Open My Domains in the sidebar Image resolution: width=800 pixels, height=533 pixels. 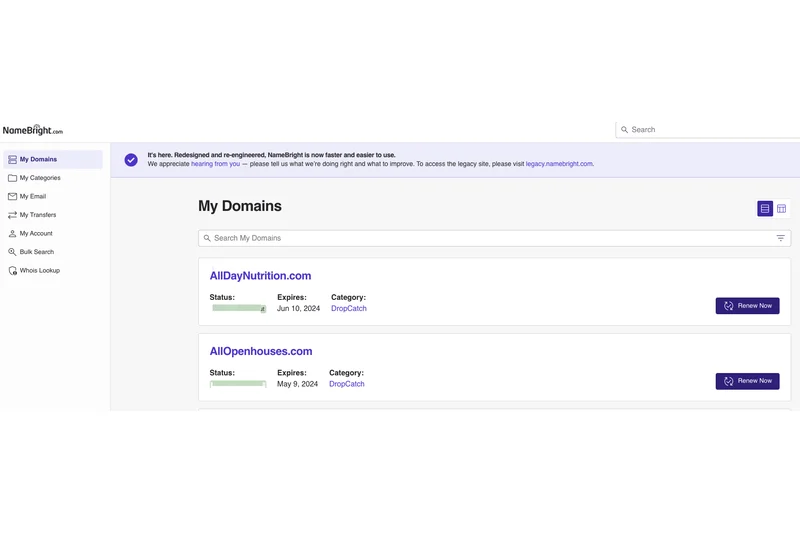(x=38, y=159)
